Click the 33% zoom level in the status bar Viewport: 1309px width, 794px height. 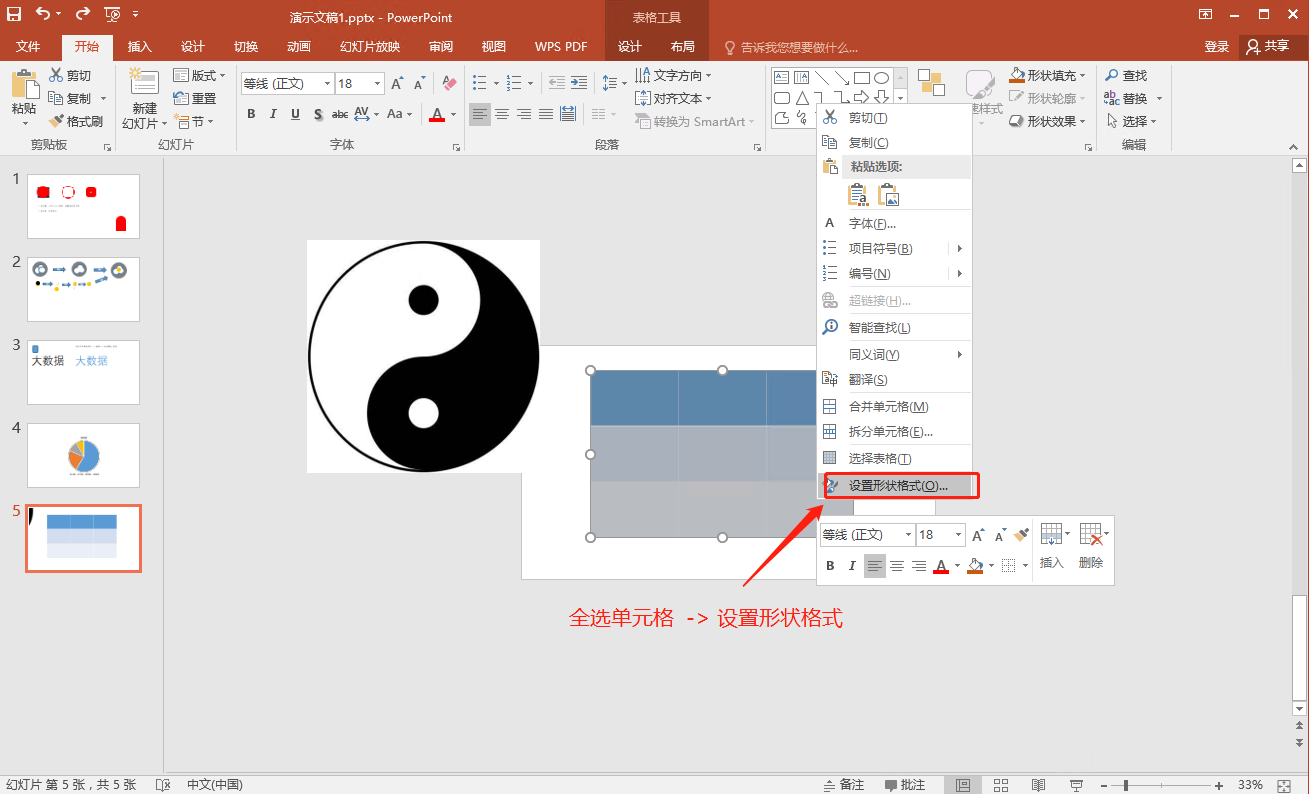click(x=1251, y=785)
